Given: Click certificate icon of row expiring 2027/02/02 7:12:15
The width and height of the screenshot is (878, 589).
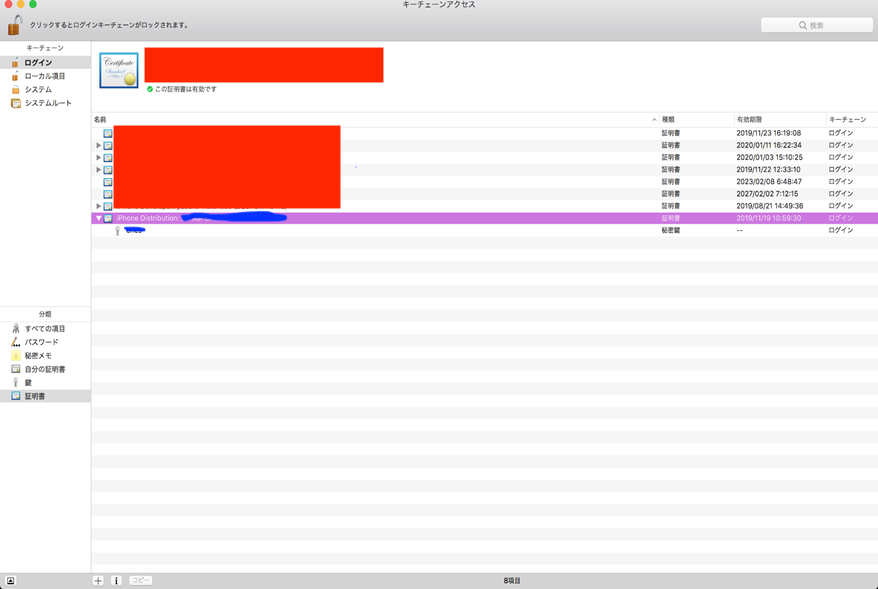Looking at the screenshot, I should coord(108,194).
